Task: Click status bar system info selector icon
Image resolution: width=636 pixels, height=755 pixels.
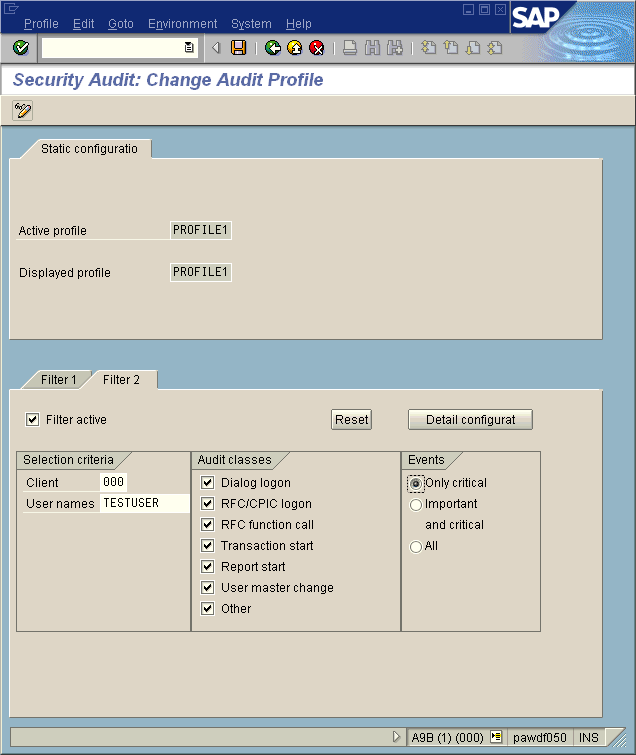Action: point(496,737)
